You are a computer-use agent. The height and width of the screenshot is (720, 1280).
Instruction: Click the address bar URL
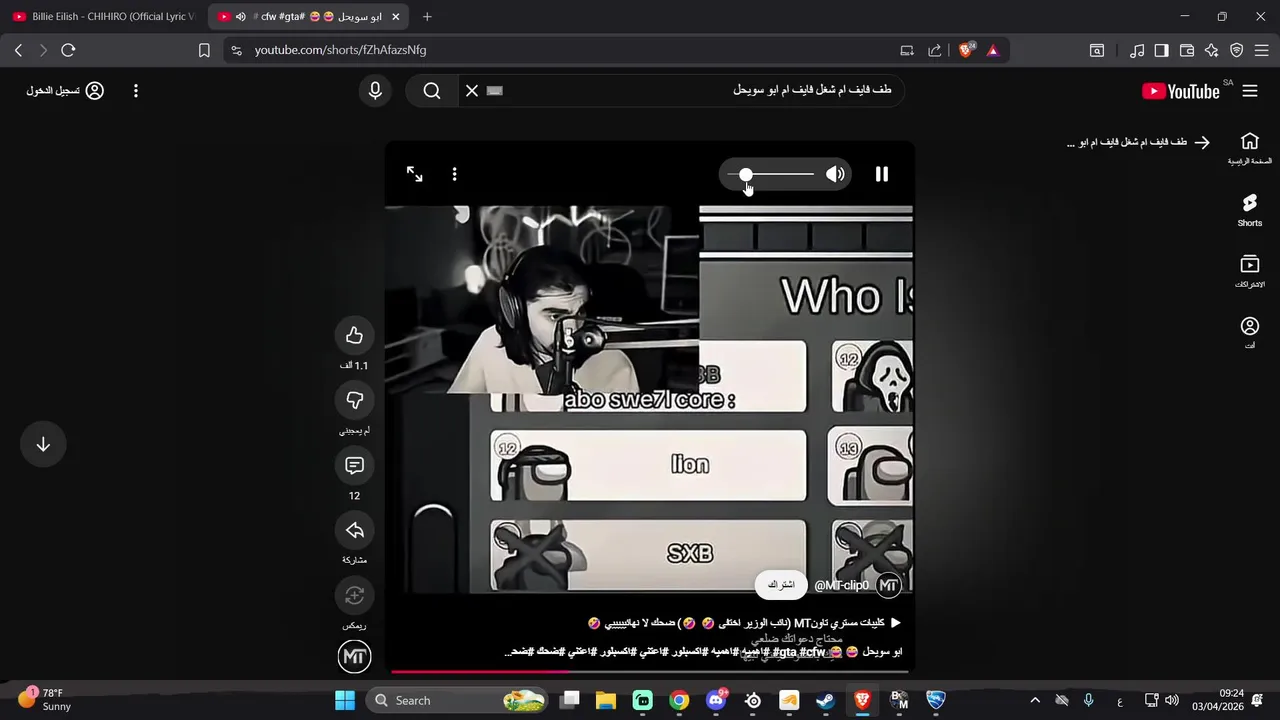click(340, 50)
